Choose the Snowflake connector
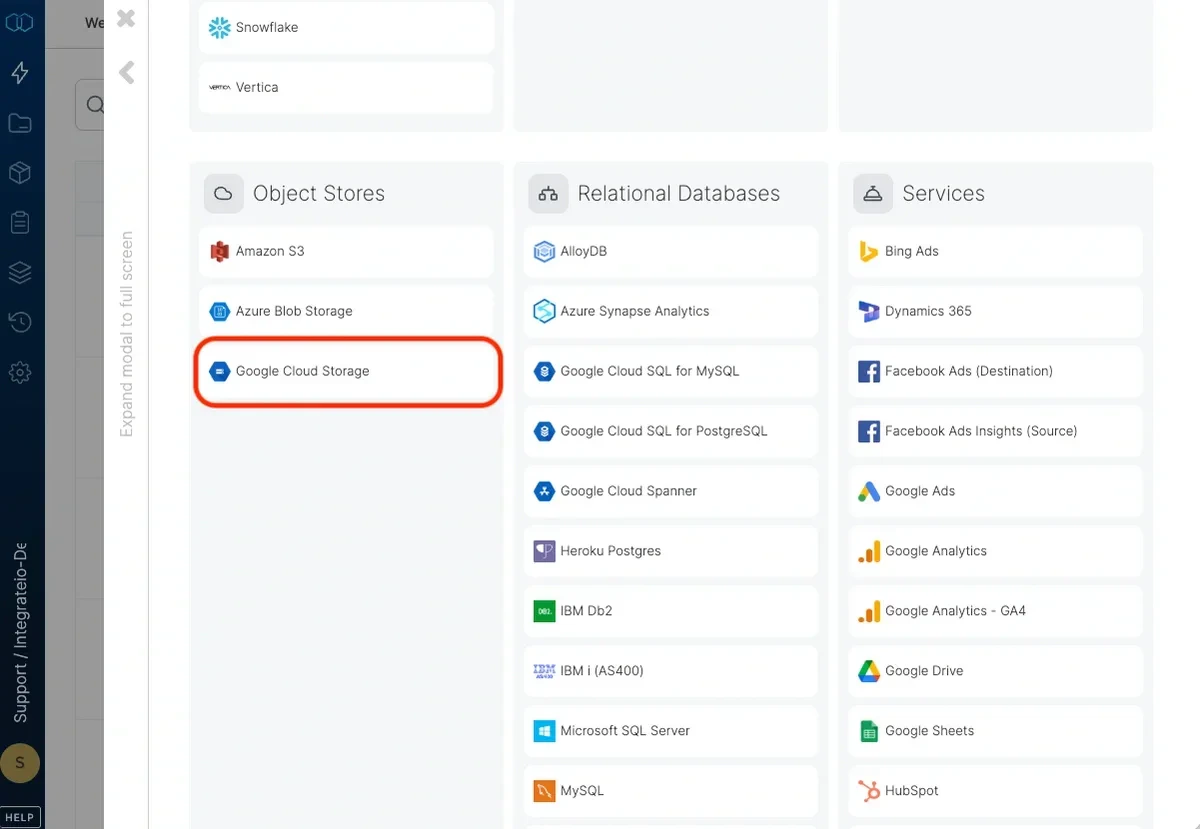This screenshot has width=1200, height=829. (x=347, y=27)
